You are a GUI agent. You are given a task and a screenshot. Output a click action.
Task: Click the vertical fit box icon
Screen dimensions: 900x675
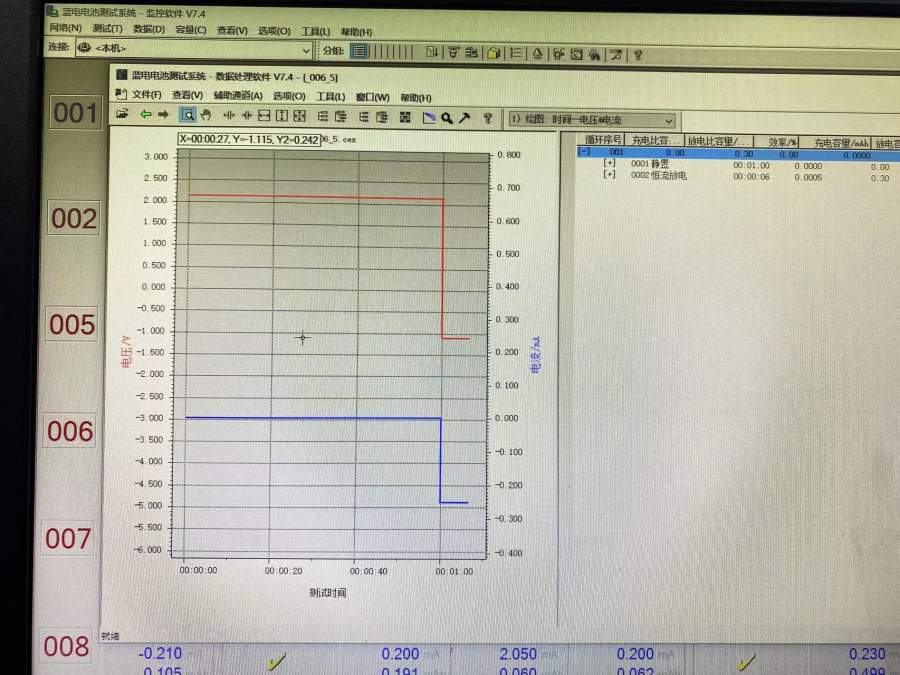click(x=282, y=116)
